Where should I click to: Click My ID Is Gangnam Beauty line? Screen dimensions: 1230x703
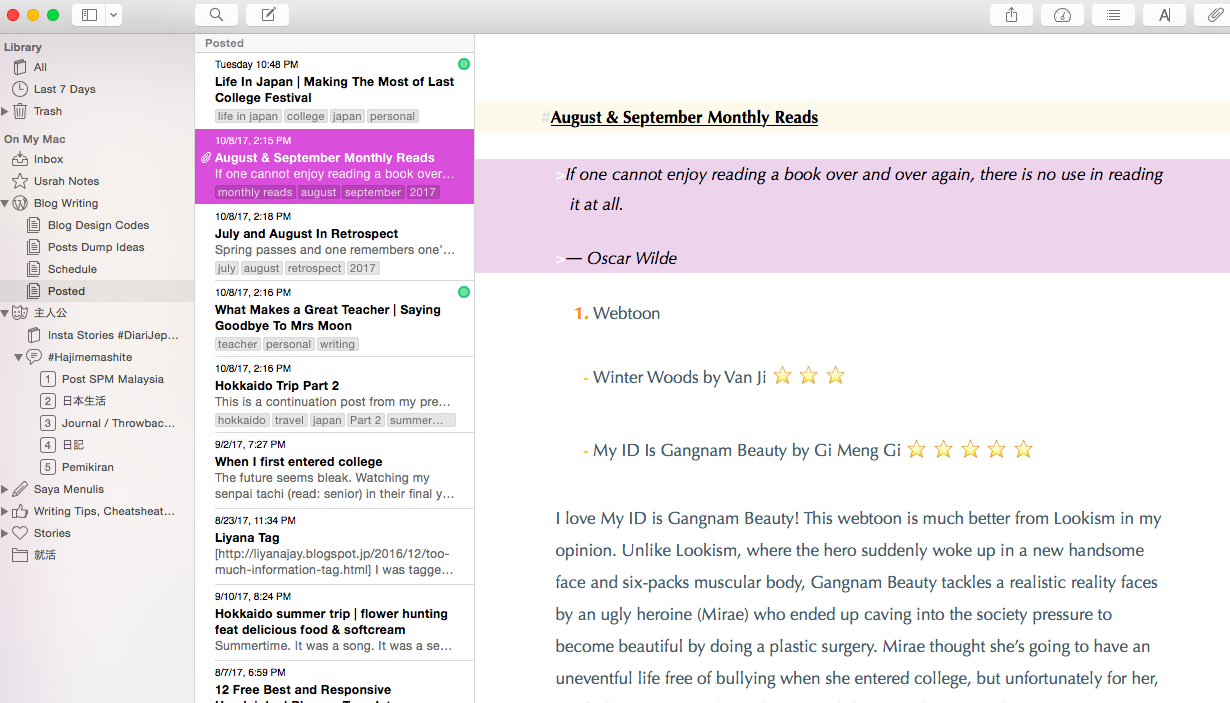(808, 450)
